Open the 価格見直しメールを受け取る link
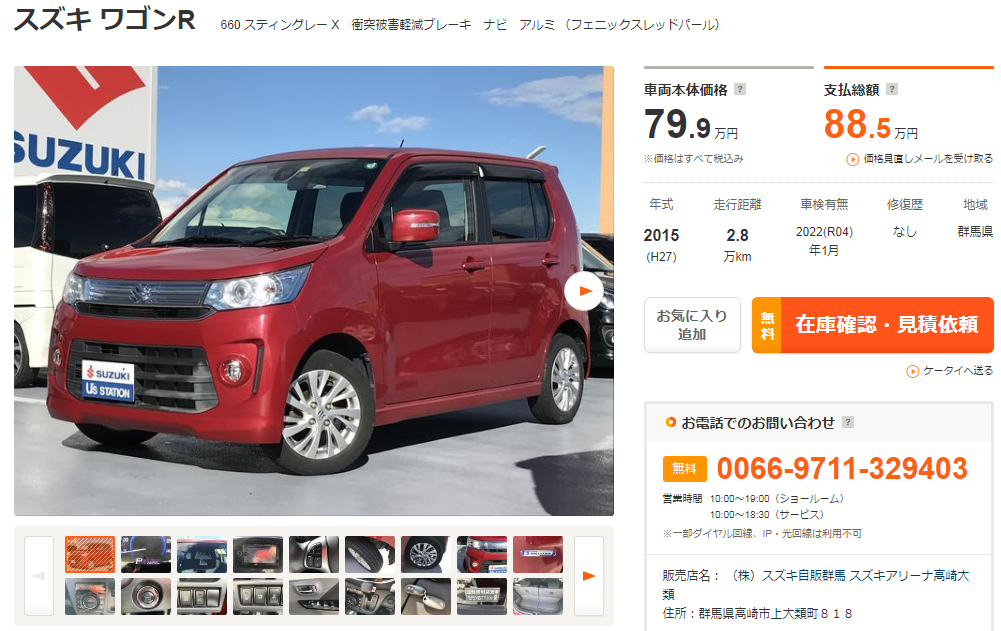This screenshot has height=631, width=1001. (928, 158)
